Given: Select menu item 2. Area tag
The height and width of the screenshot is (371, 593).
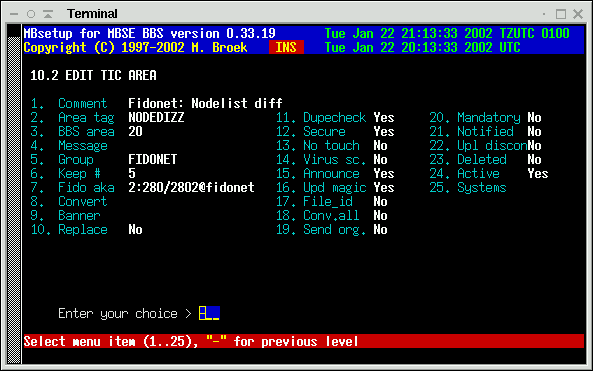Looking at the screenshot, I should pyautogui.click(x=72, y=118).
